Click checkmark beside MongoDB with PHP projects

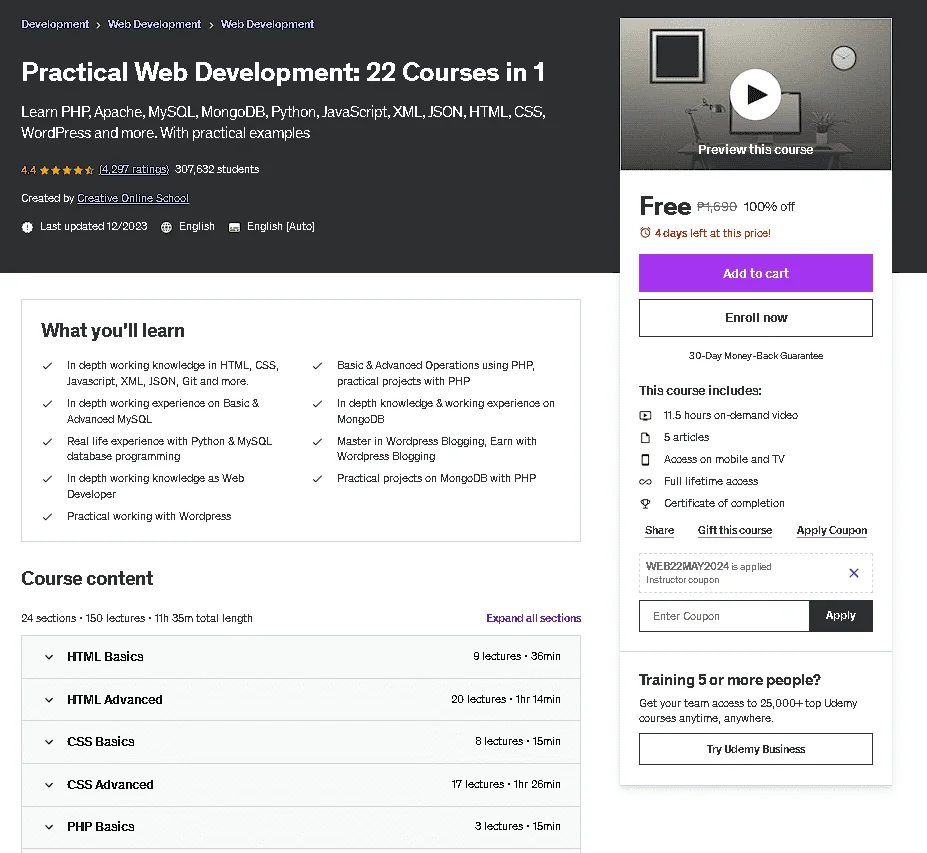tap(317, 479)
